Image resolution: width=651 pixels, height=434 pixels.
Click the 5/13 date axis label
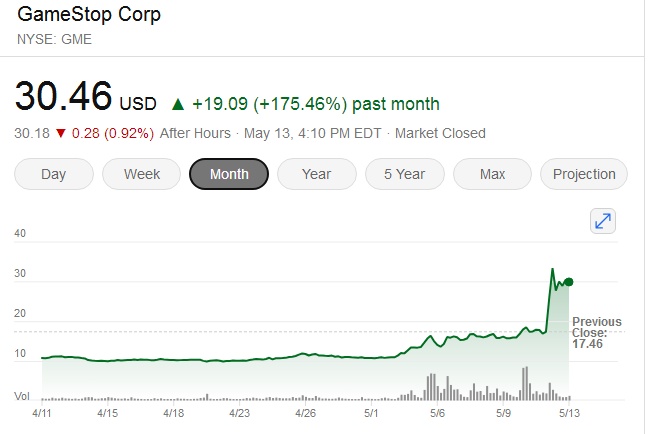click(x=568, y=412)
